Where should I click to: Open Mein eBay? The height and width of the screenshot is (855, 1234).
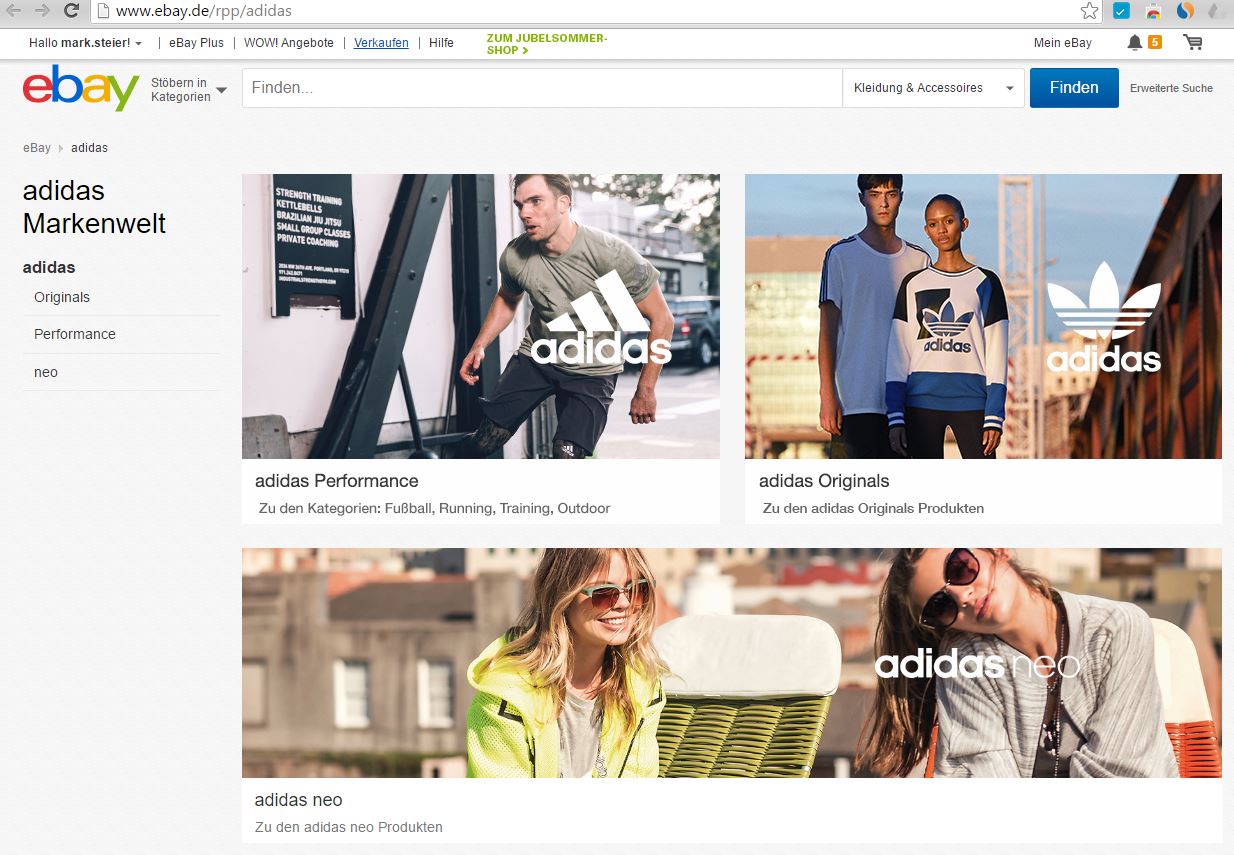tap(1063, 43)
